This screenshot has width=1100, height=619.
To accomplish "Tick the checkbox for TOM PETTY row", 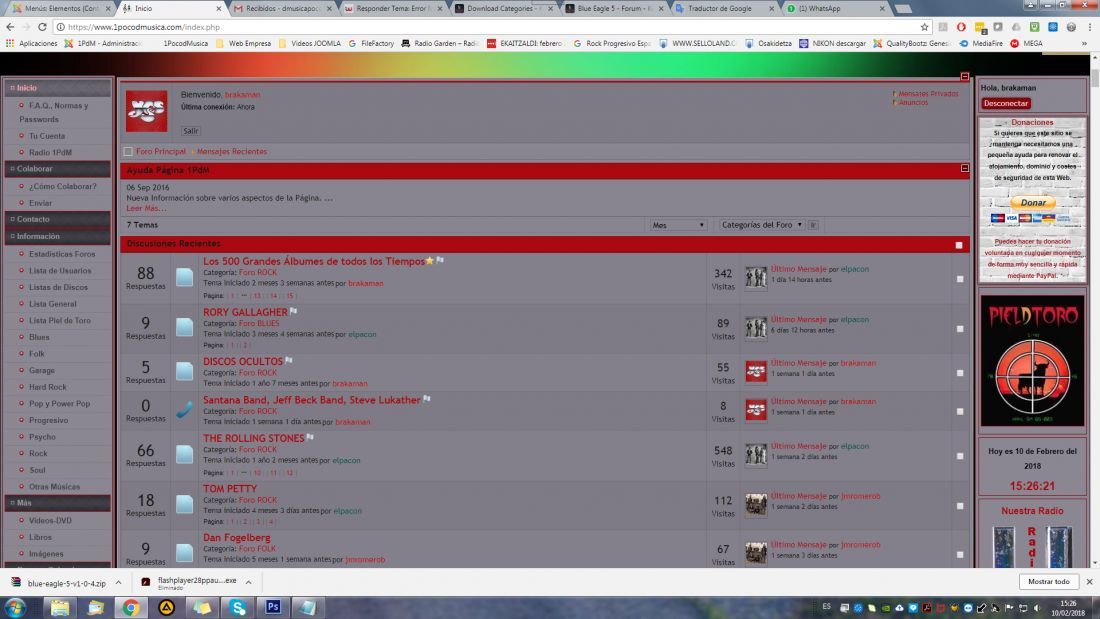I will click(x=960, y=505).
